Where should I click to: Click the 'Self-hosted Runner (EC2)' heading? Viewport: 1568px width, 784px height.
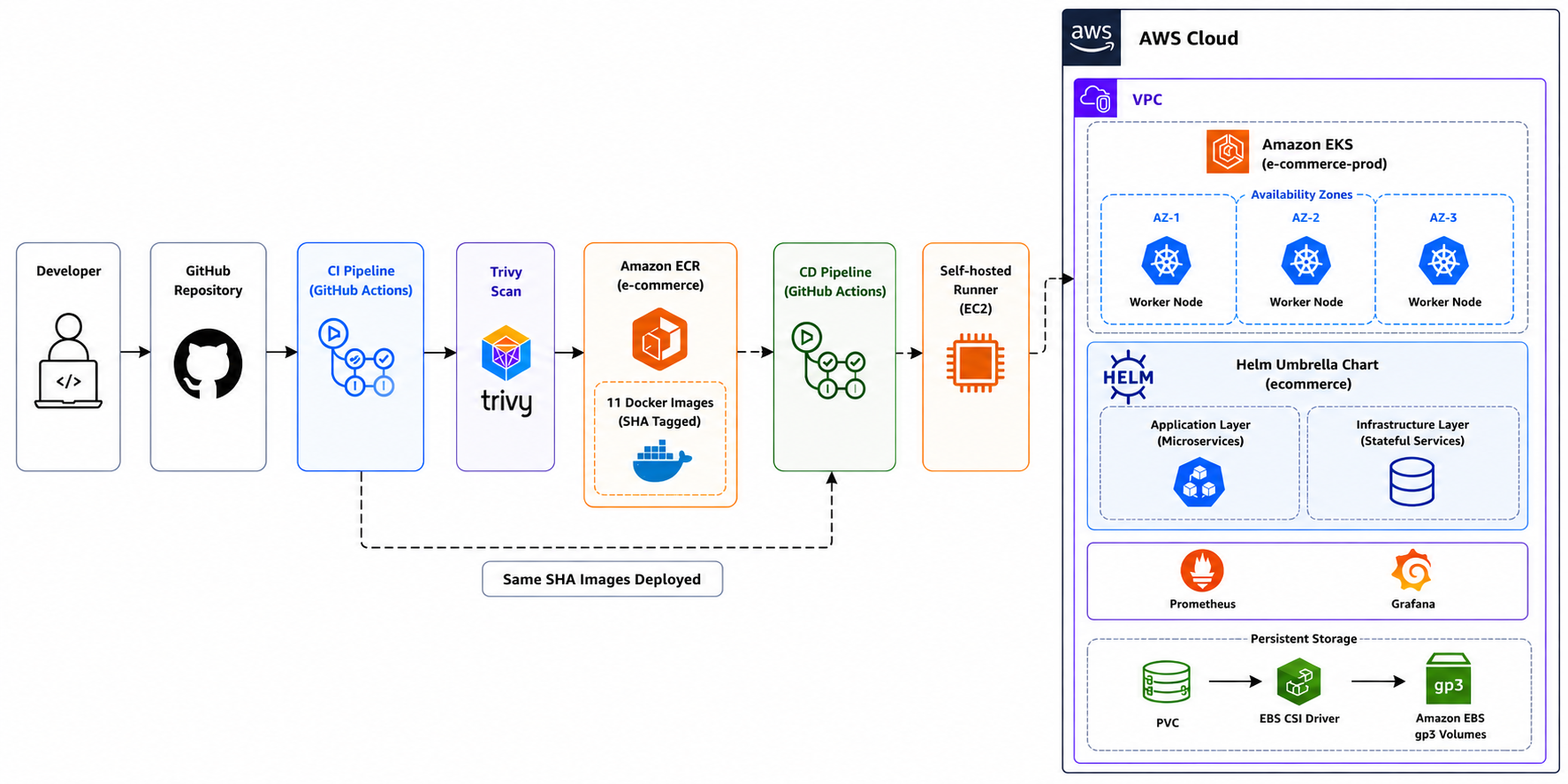[975, 290]
